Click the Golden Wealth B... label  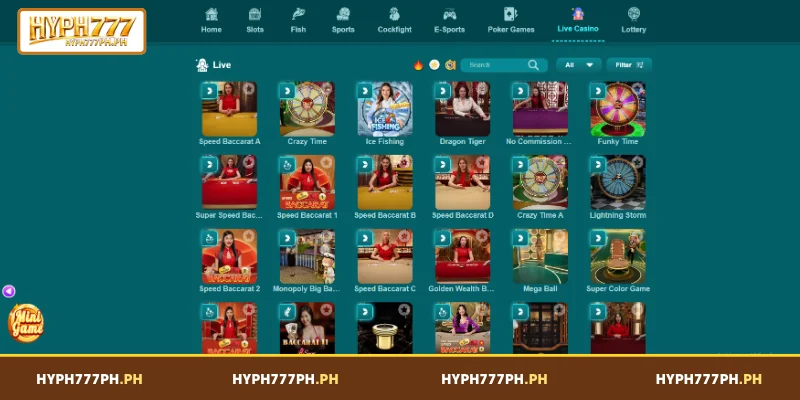(x=461, y=289)
